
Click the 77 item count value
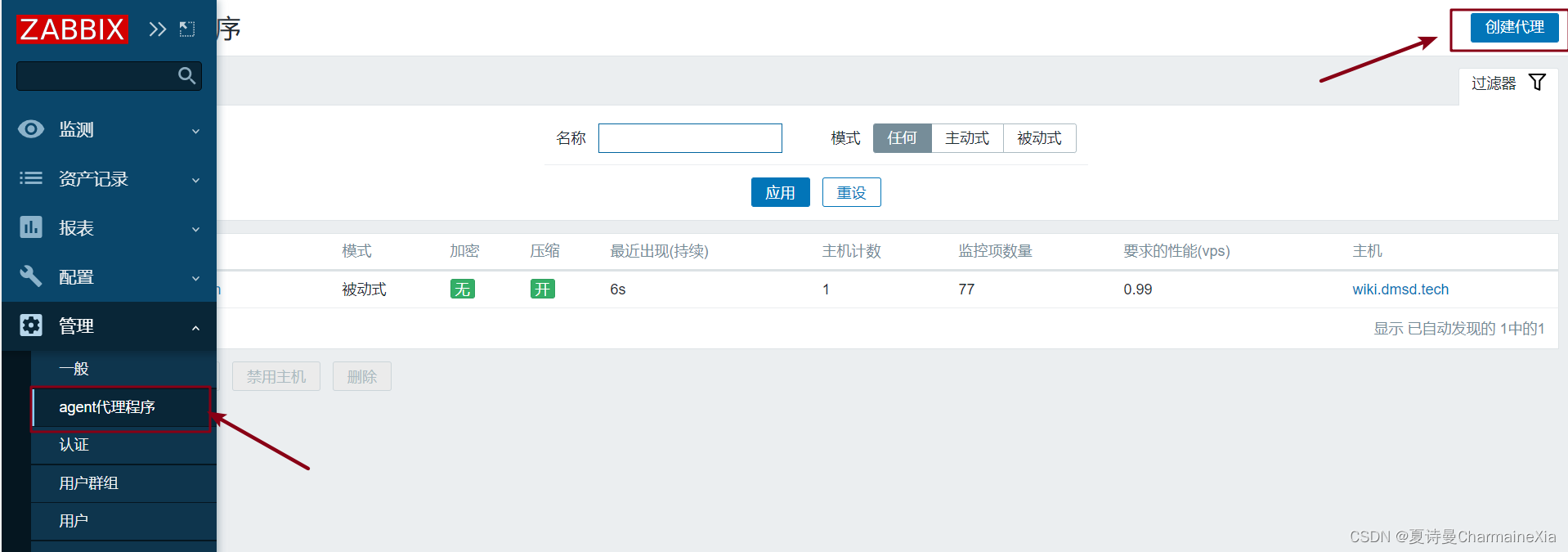(x=966, y=289)
